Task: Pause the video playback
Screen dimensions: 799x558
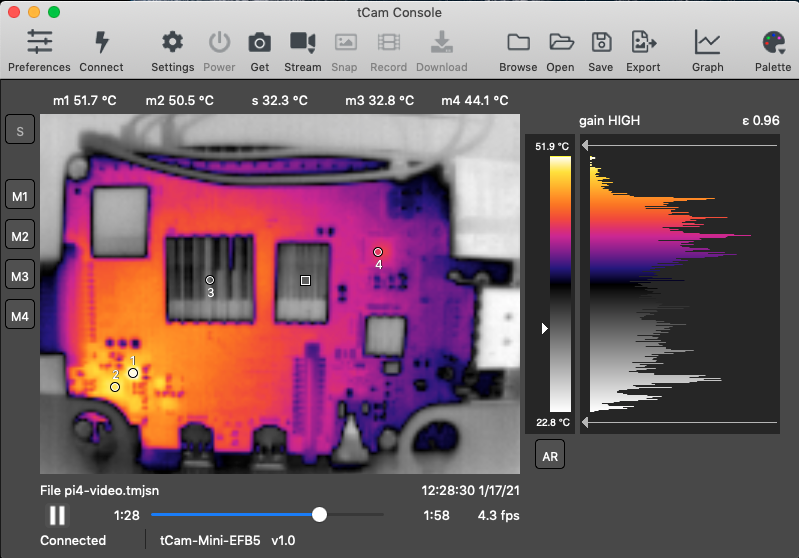Action: coord(58,515)
